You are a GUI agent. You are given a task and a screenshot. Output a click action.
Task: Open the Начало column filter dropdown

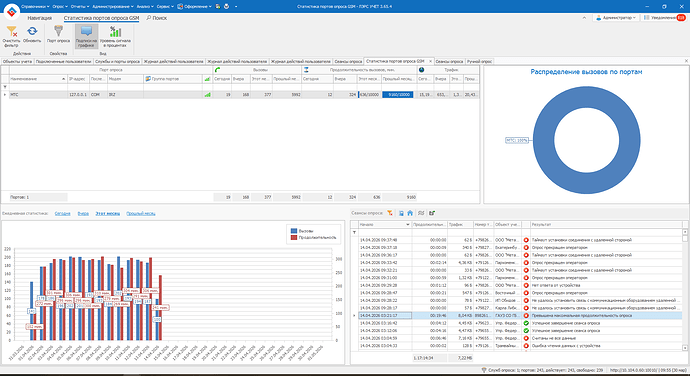[408, 225]
